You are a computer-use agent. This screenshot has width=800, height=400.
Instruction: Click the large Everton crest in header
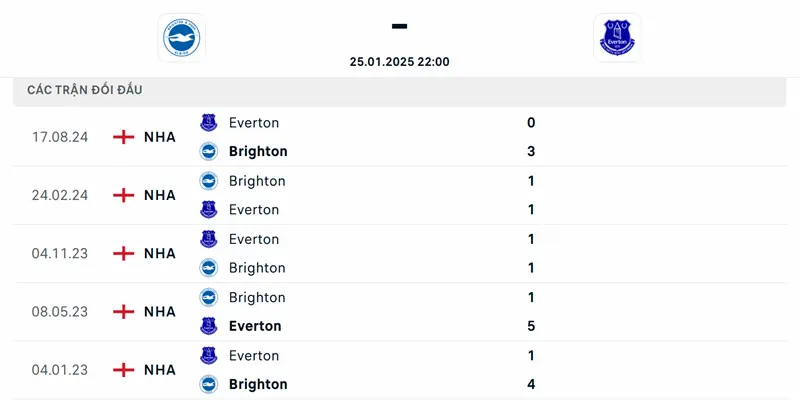click(x=616, y=38)
